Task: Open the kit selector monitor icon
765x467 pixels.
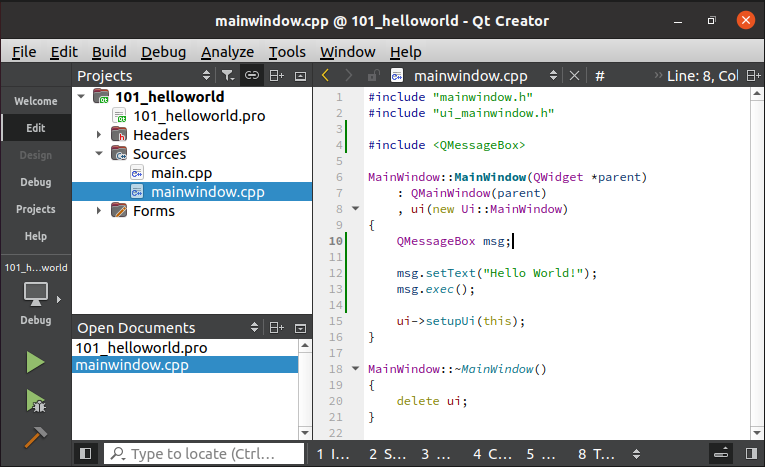Action: [36, 293]
